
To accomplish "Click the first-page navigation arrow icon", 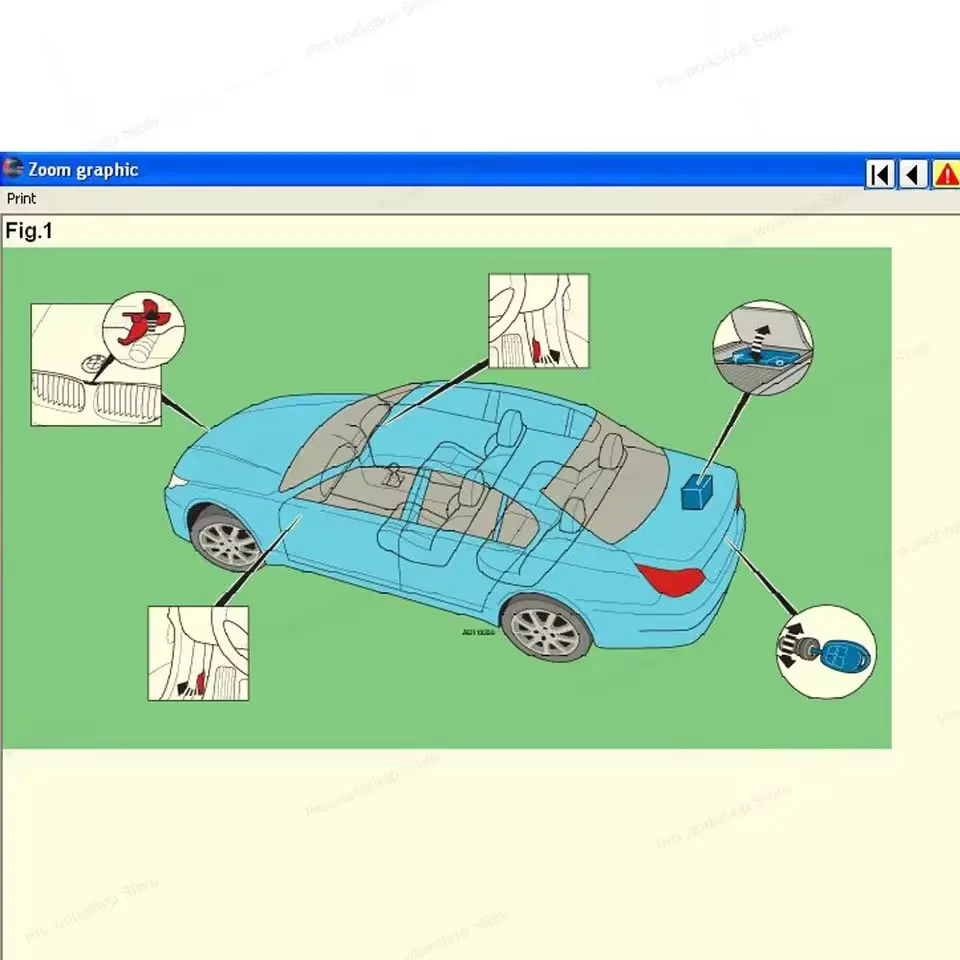I will 879,175.
